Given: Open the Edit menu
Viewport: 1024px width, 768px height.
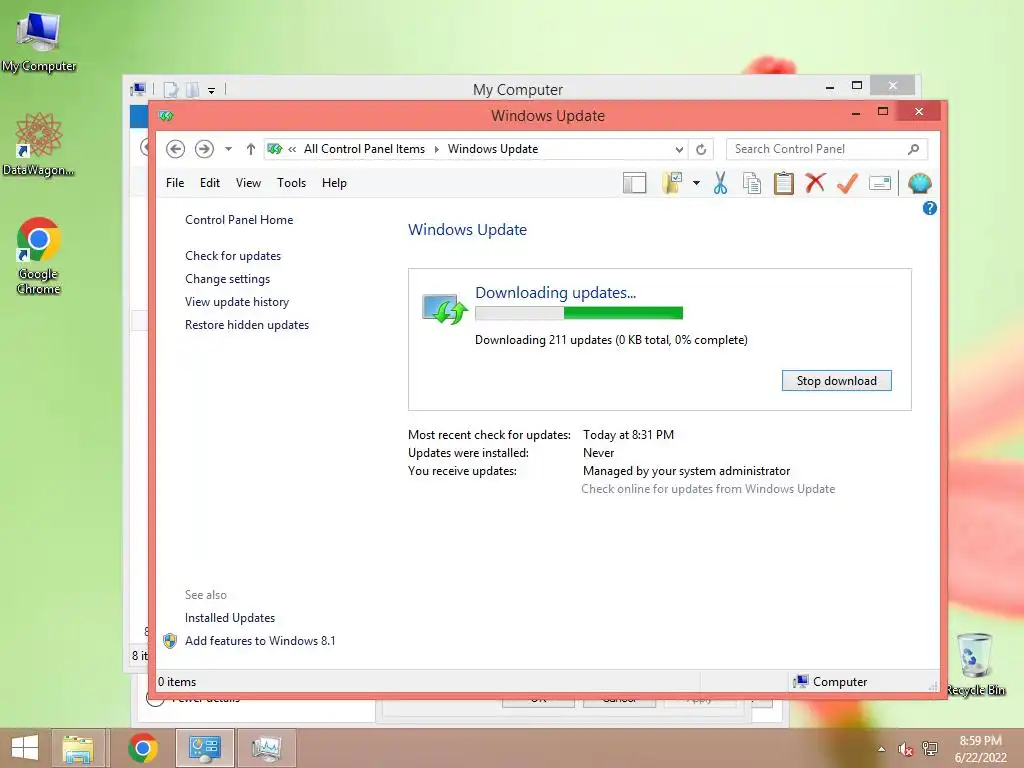Looking at the screenshot, I should pyautogui.click(x=210, y=183).
